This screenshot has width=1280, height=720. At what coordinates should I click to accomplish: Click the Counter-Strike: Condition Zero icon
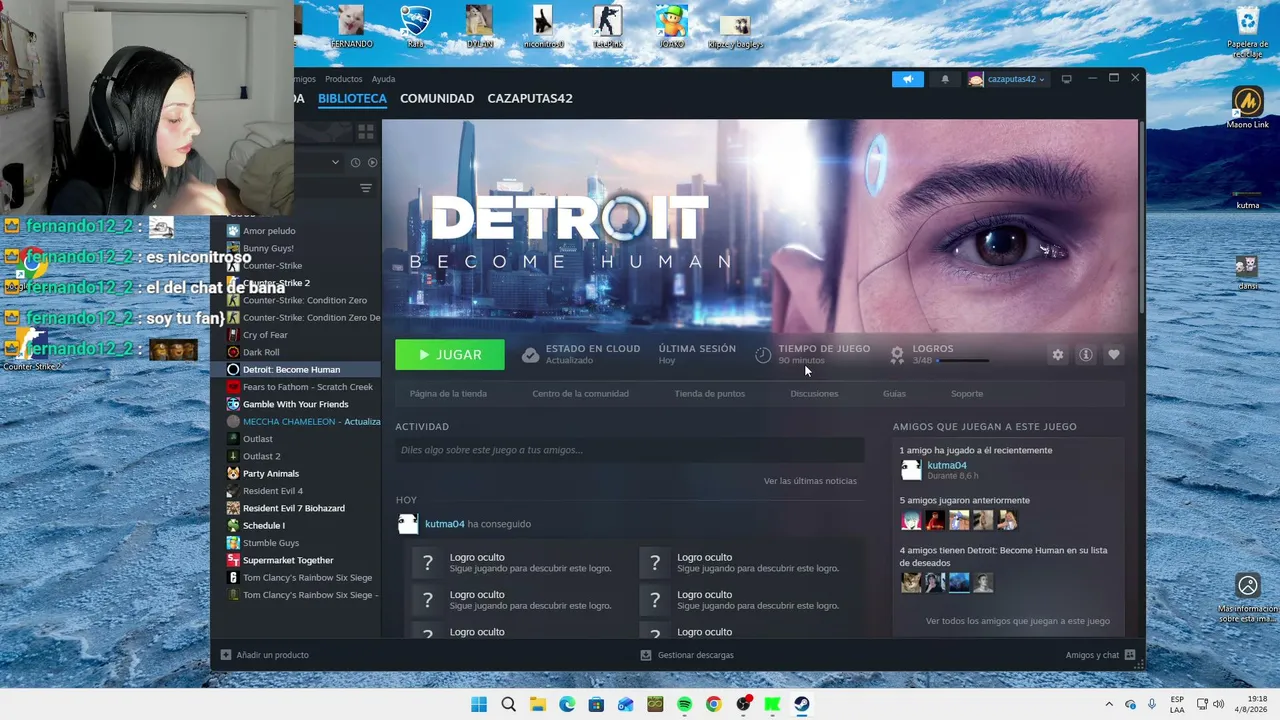(233, 300)
